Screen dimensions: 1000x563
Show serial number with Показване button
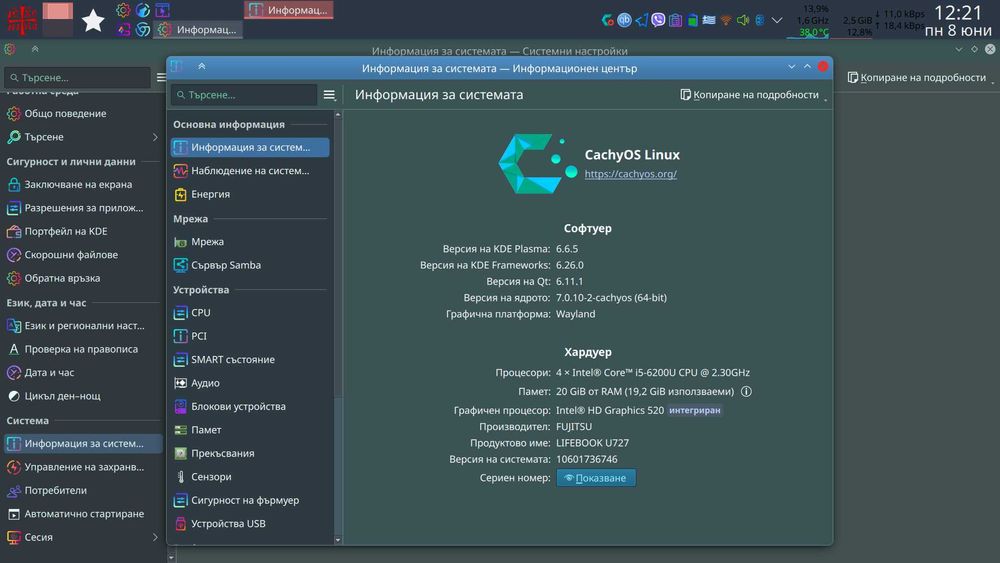(x=596, y=478)
